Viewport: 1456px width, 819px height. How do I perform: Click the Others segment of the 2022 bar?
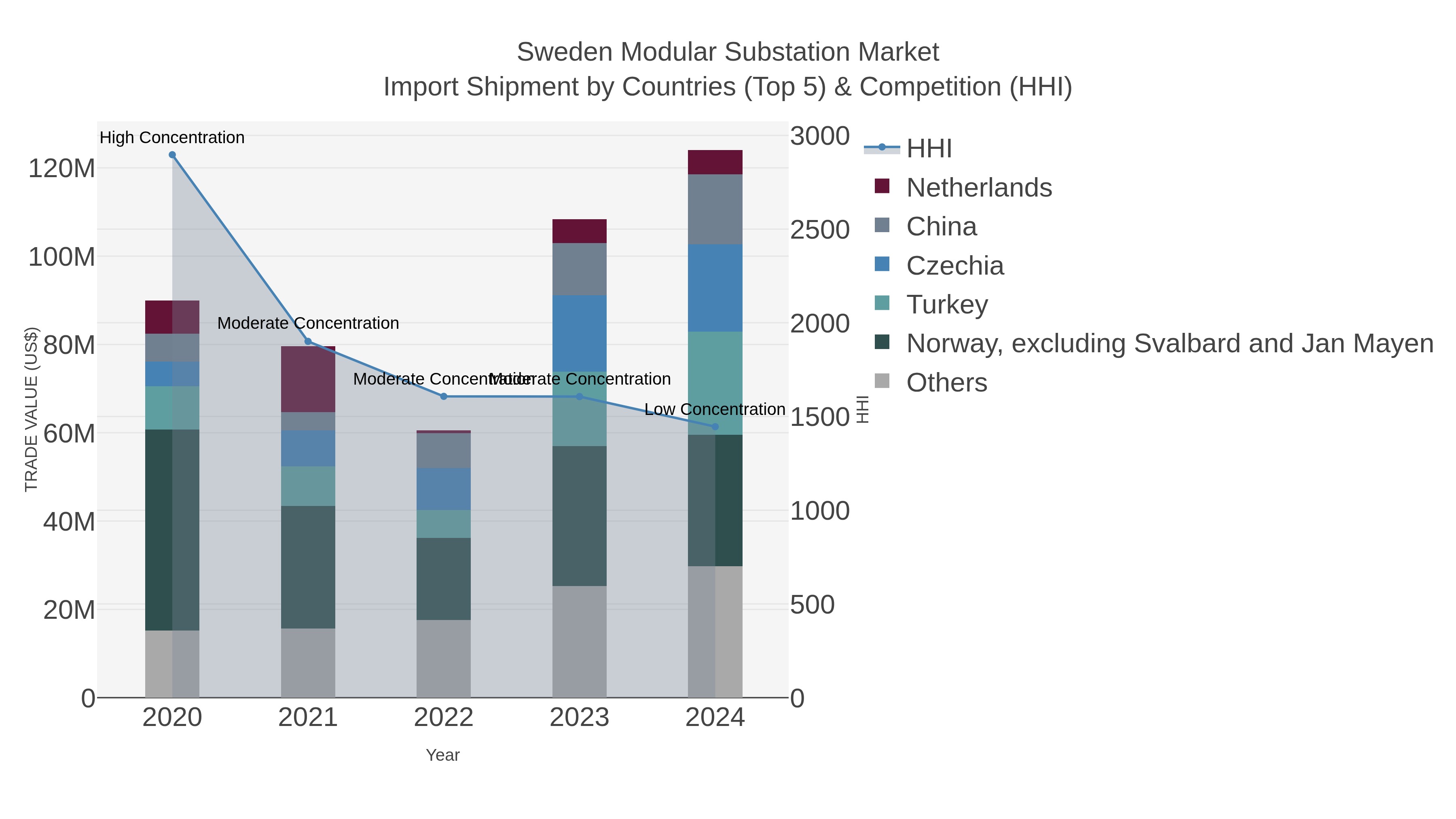click(x=444, y=659)
